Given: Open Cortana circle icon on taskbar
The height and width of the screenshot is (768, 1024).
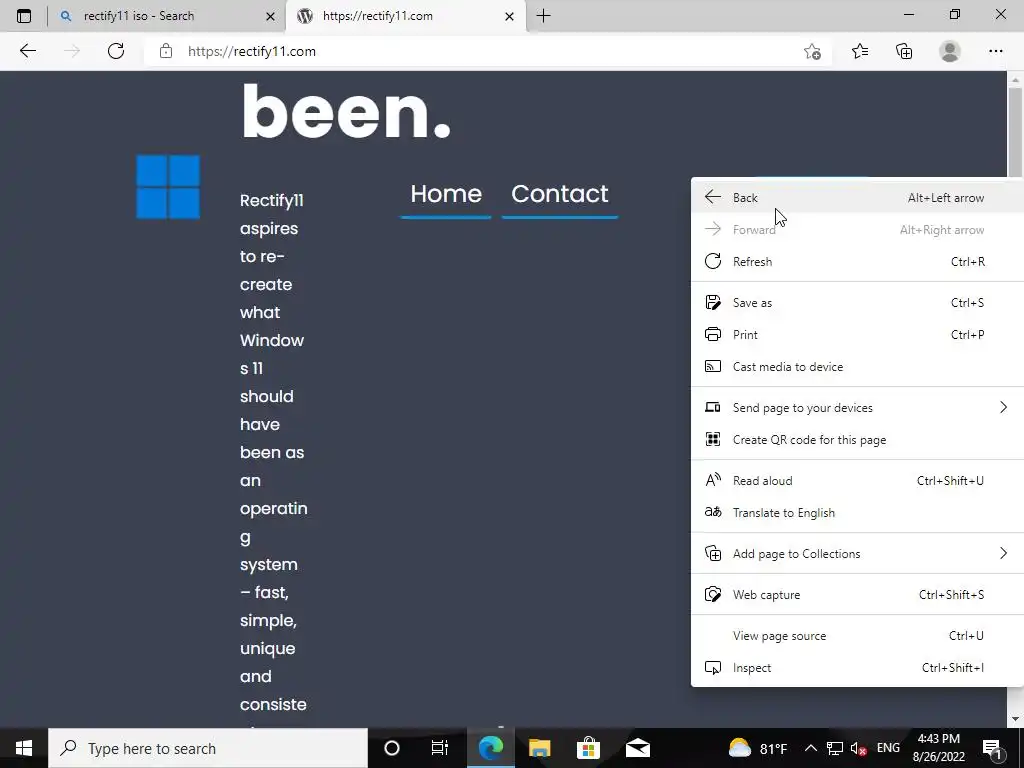Looking at the screenshot, I should pos(392,748).
